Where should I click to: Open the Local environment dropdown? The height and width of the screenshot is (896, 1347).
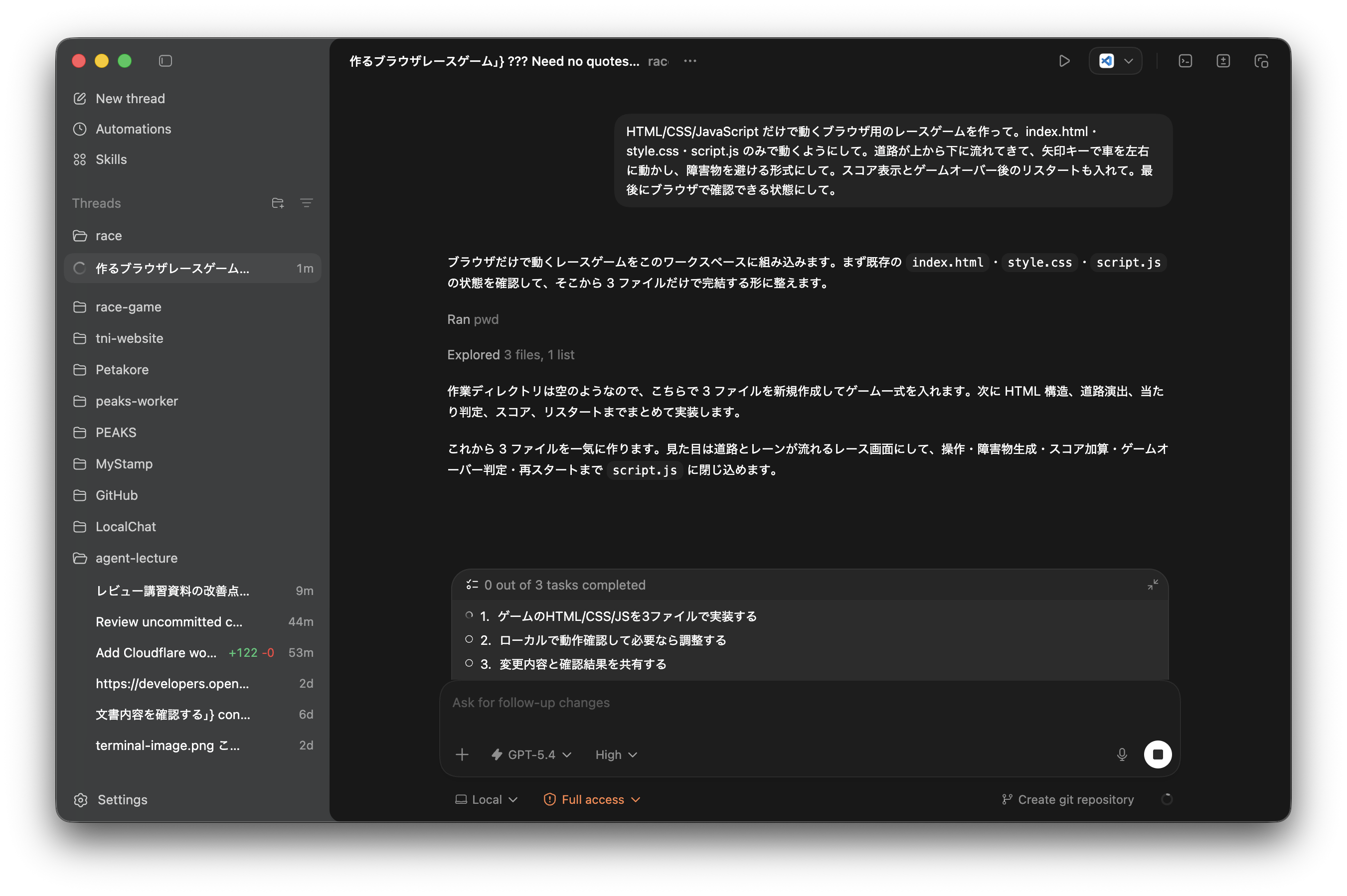[x=487, y=799]
